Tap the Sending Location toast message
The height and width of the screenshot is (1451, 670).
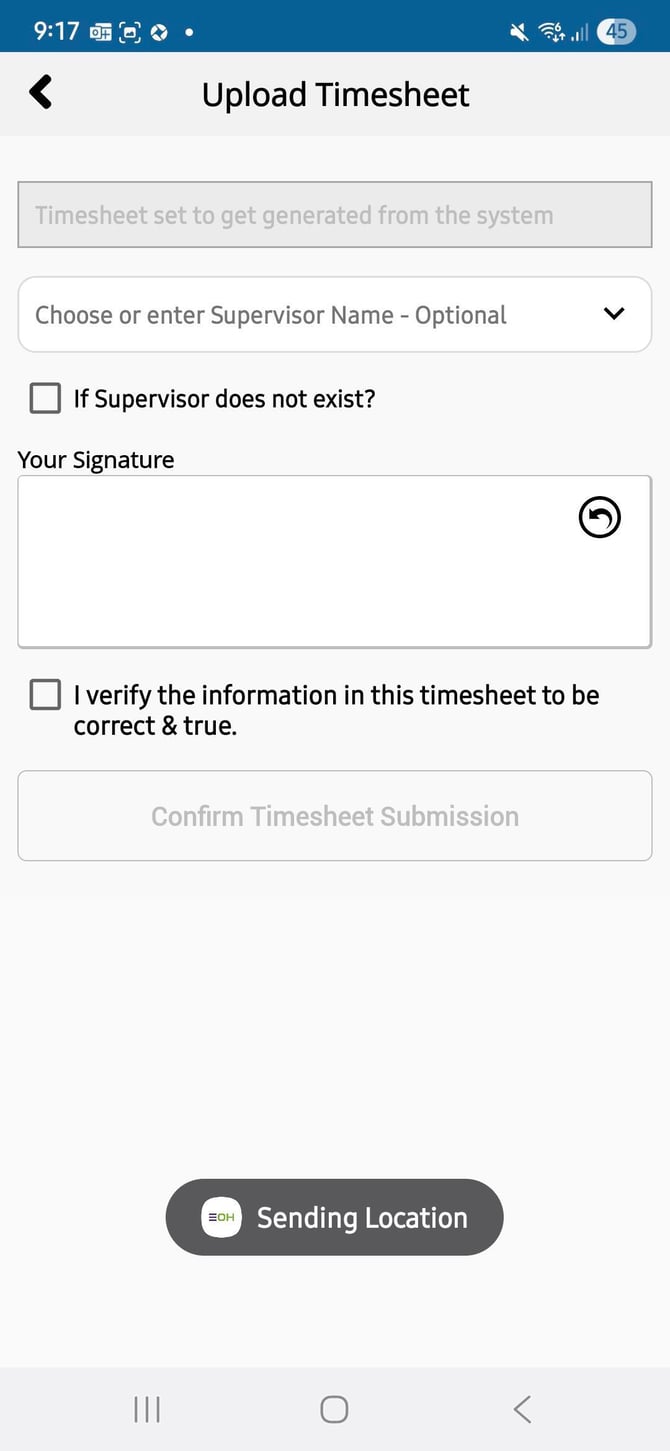point(362,1217)
